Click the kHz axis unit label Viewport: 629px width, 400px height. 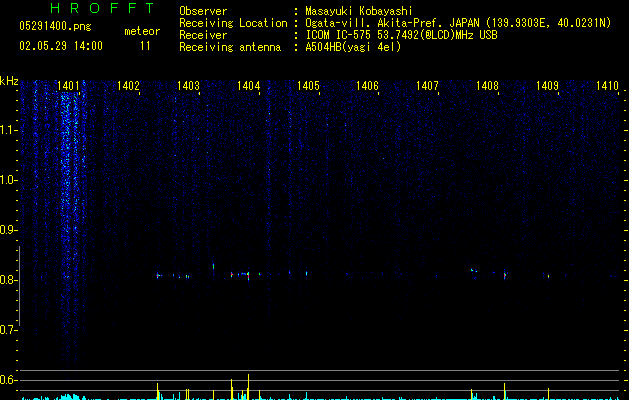click(x=9, y=81)
